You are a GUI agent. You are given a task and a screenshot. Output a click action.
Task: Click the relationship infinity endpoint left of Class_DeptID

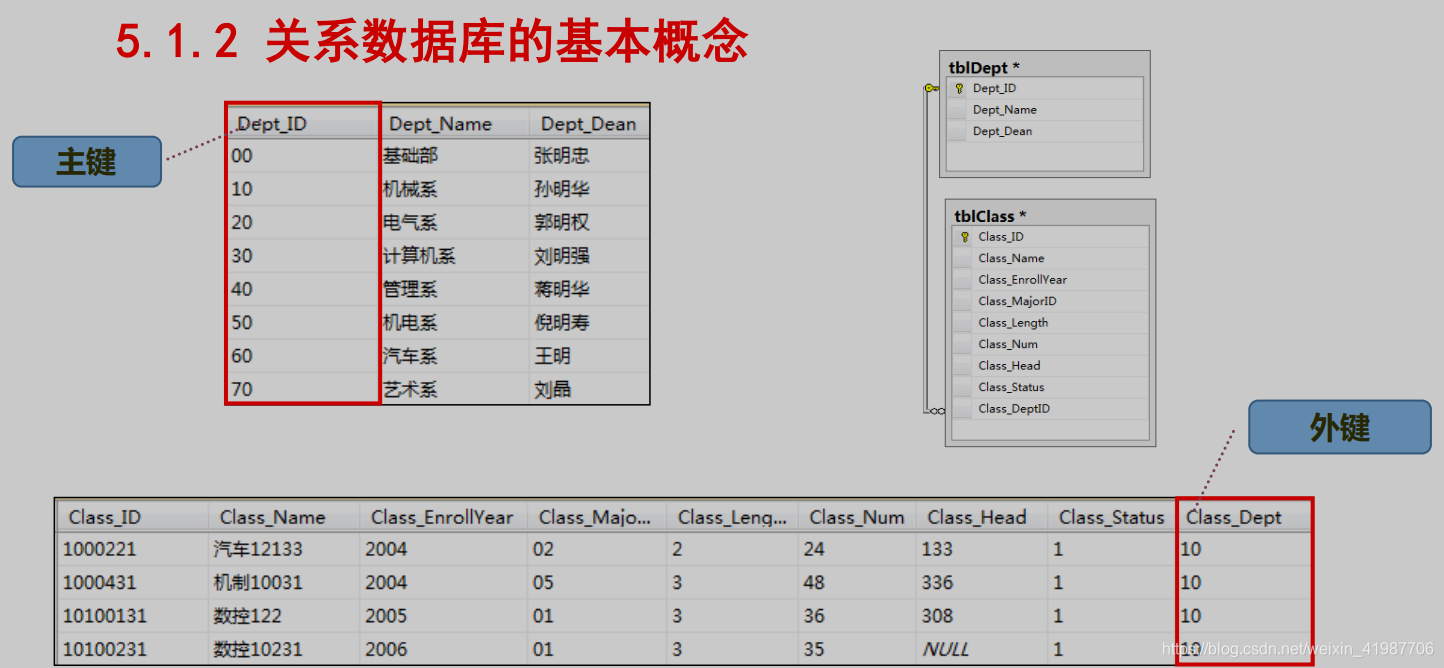point(935,409)
